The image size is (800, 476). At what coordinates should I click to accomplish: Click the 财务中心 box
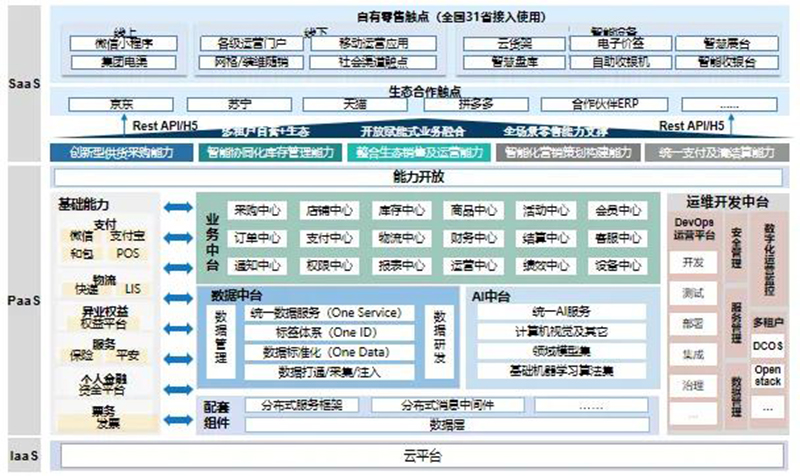[x=473, y=238]
